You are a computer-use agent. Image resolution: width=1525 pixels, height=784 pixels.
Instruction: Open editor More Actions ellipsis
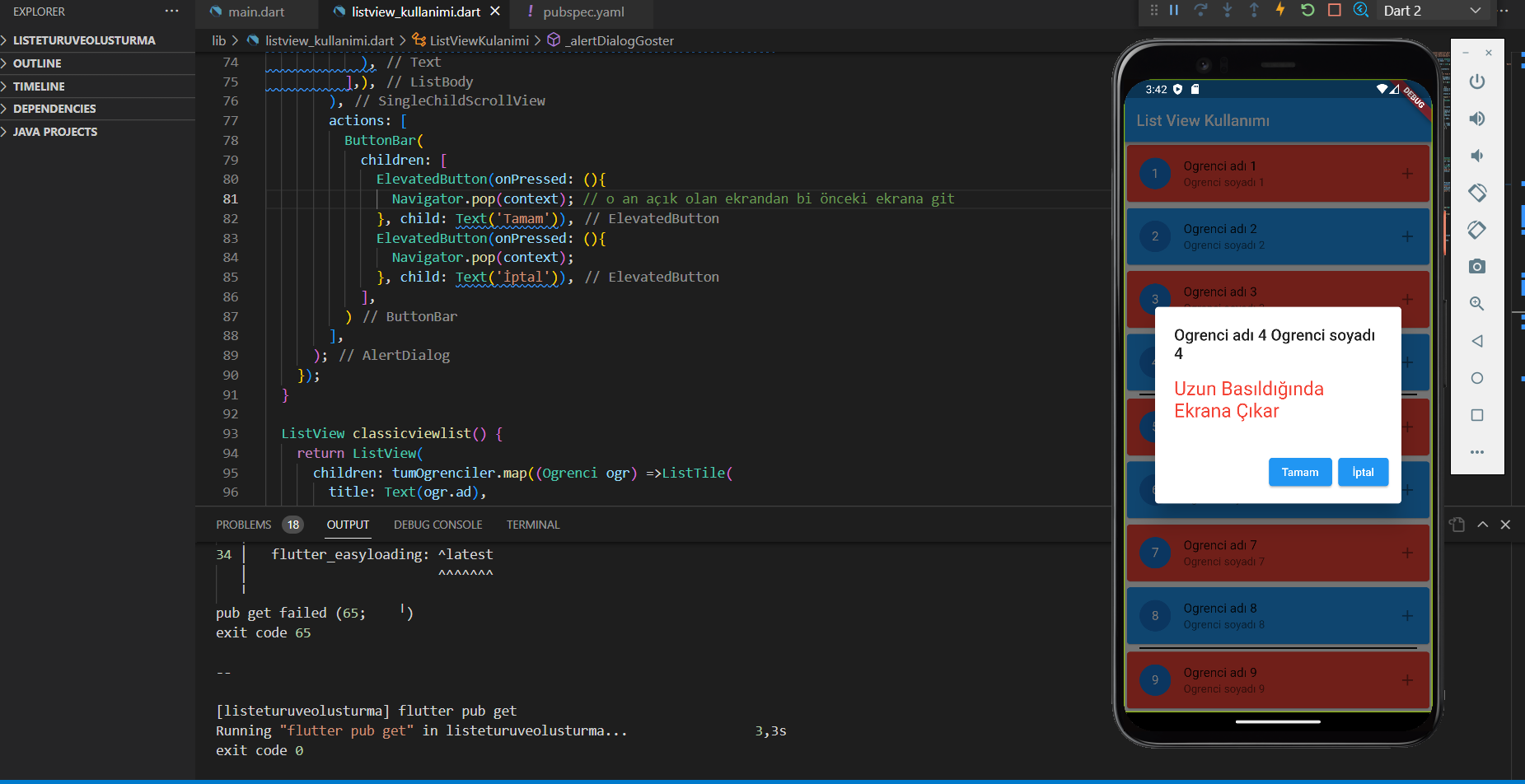1503,11
